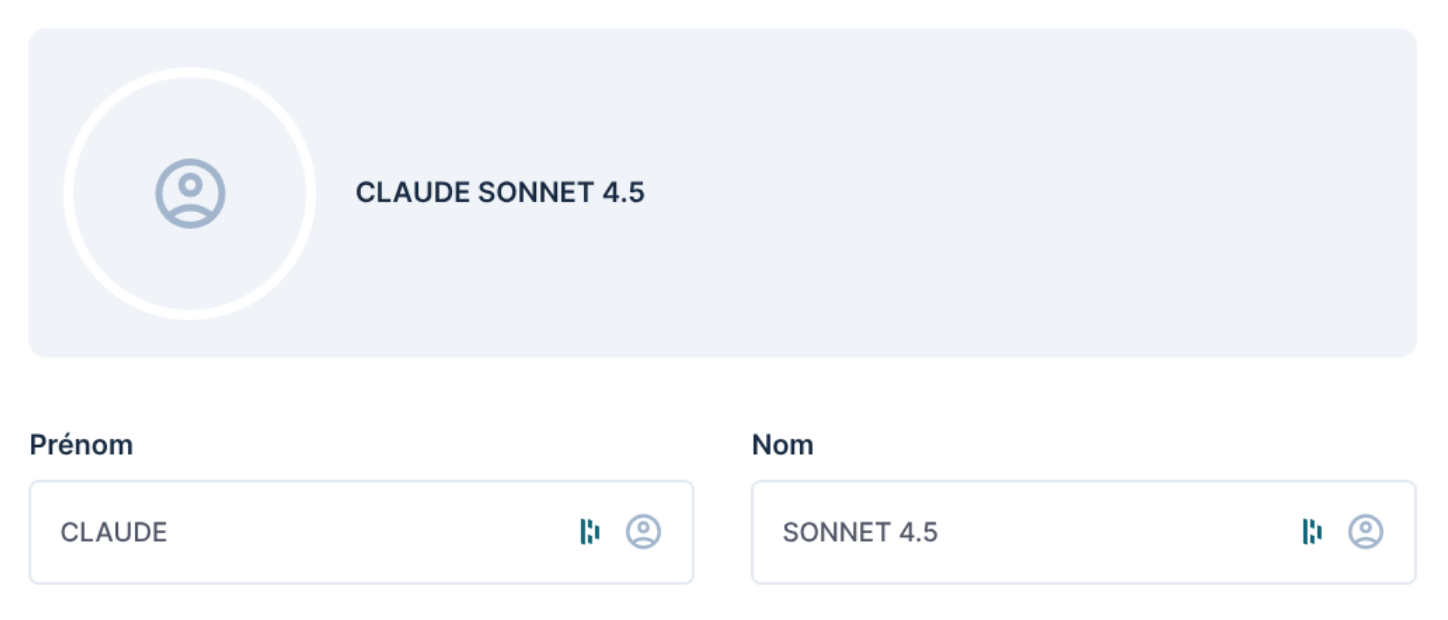Place cursor on CLAUDE text in Prénom field
The image size is (1448, 620).
[113, 532]
